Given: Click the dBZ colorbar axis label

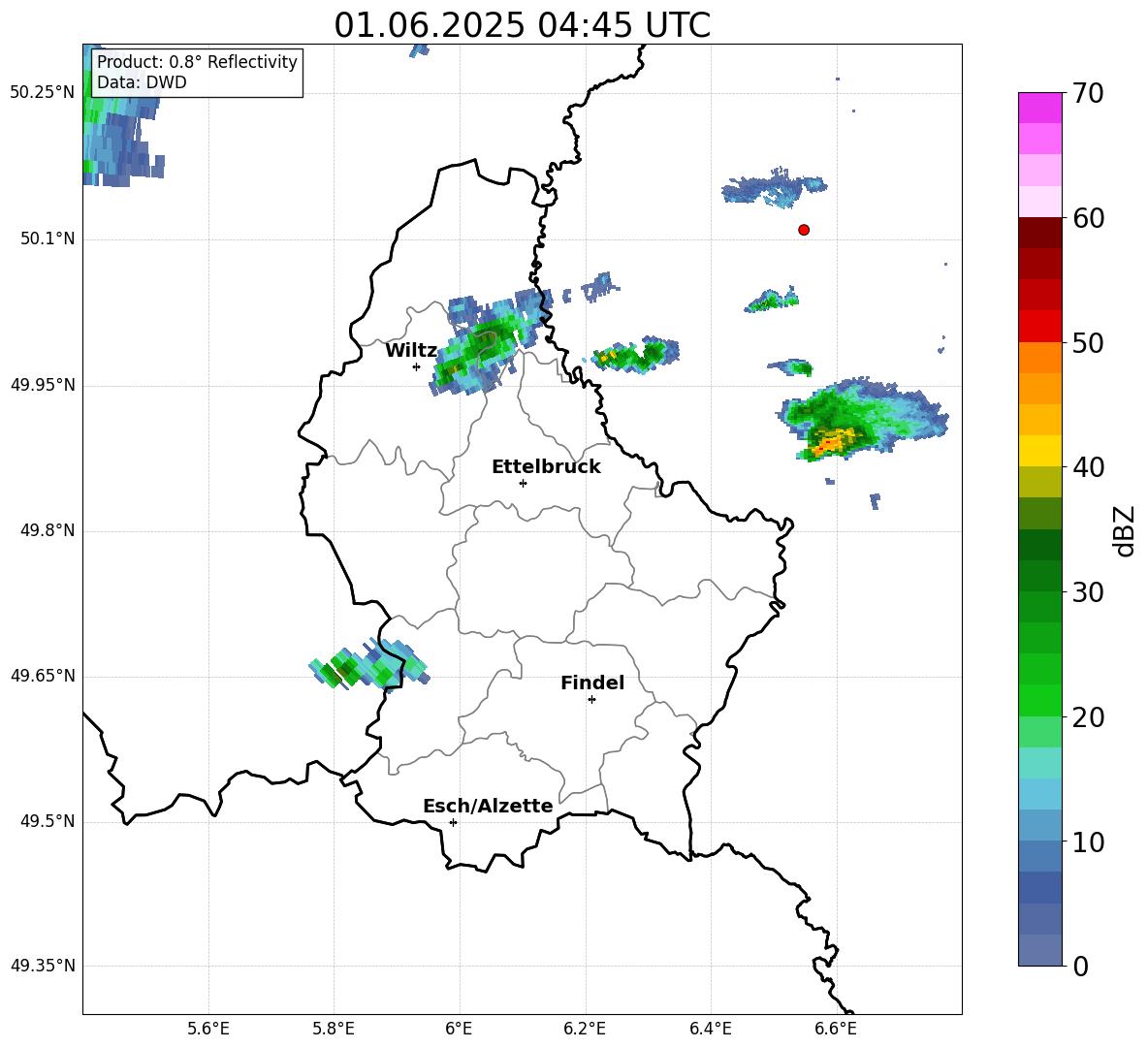Looking at the screenshot, I should (1126, 530).
